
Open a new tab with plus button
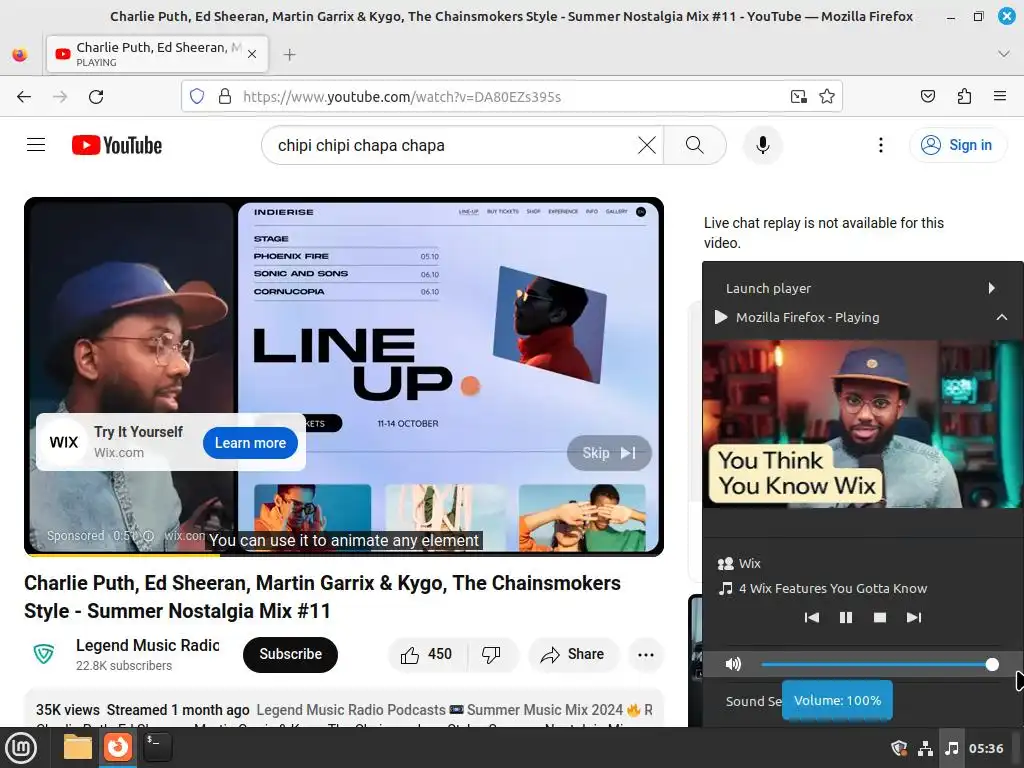[x=290, y=55]
